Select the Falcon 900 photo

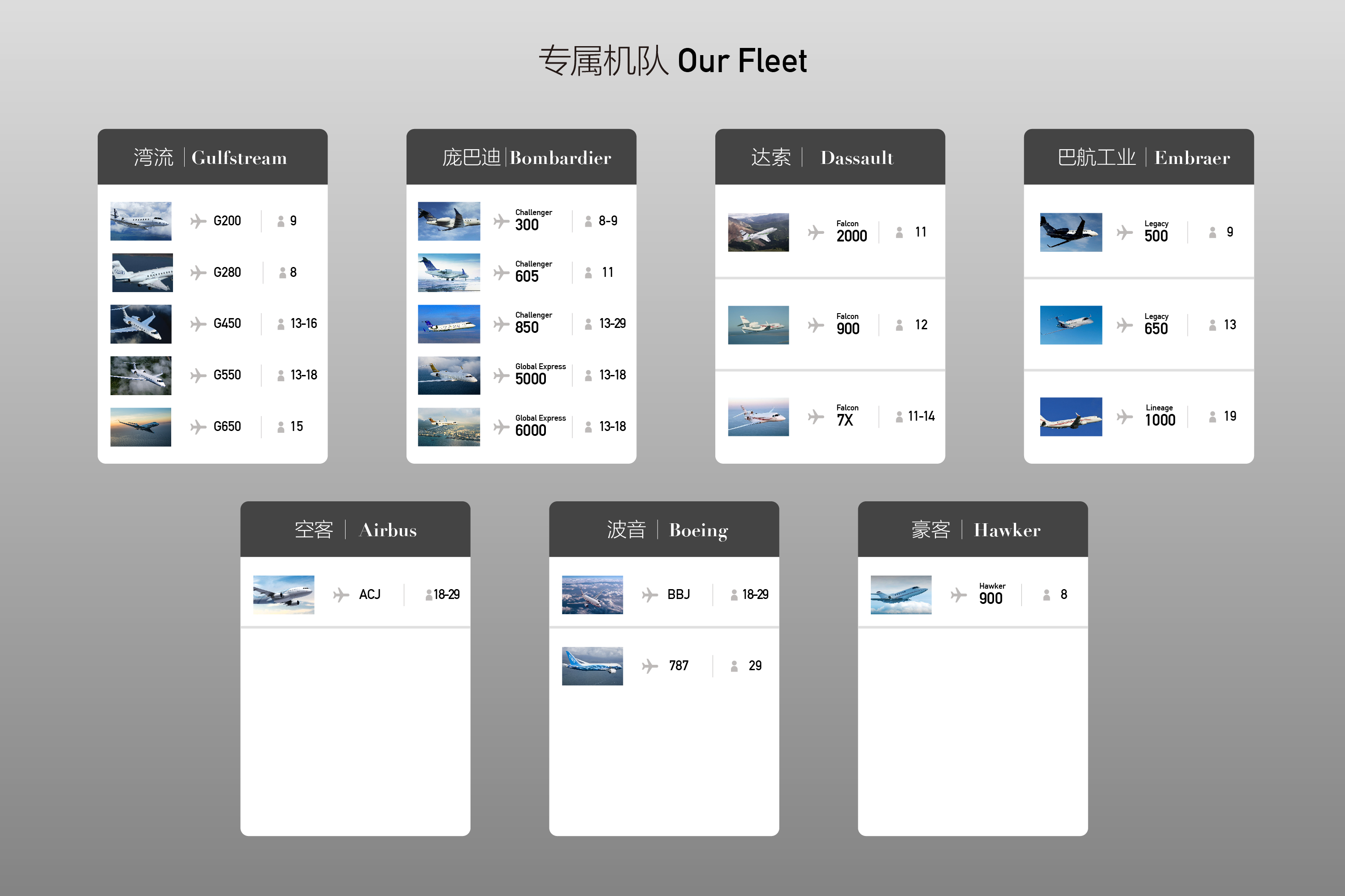coord(758,325)
